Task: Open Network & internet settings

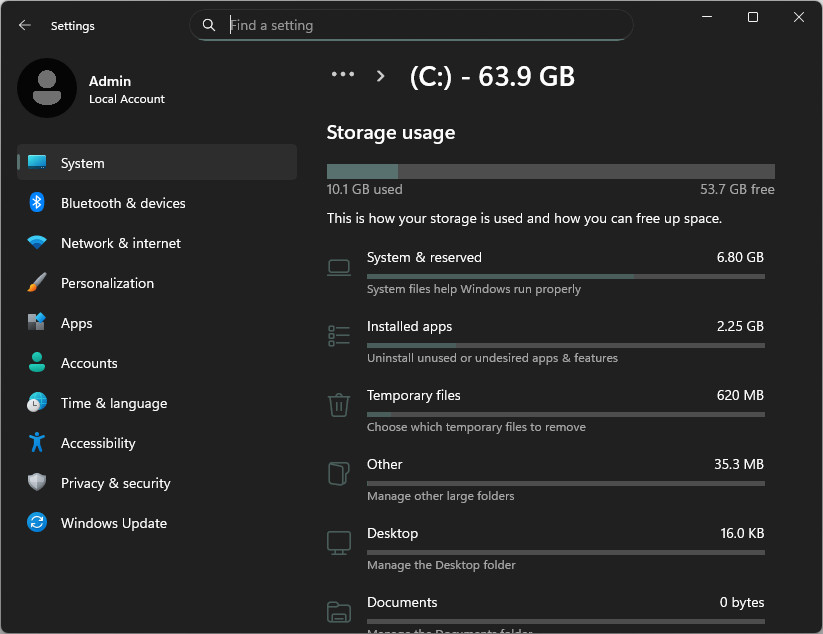Action: (x=157, y=243)
